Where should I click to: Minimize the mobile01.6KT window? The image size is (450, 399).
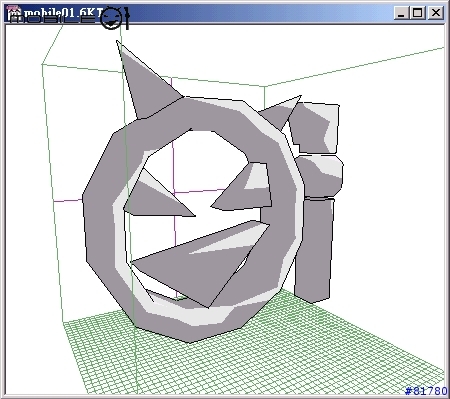[401, 13]
